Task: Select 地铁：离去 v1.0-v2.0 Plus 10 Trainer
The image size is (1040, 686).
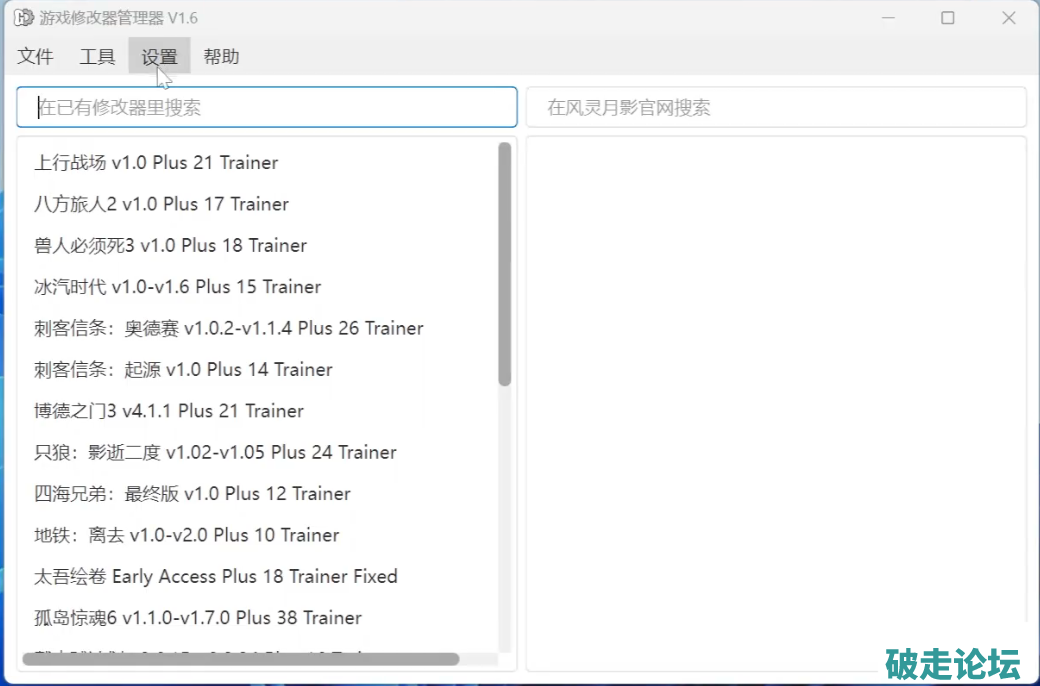Action: tap(186, 535)
